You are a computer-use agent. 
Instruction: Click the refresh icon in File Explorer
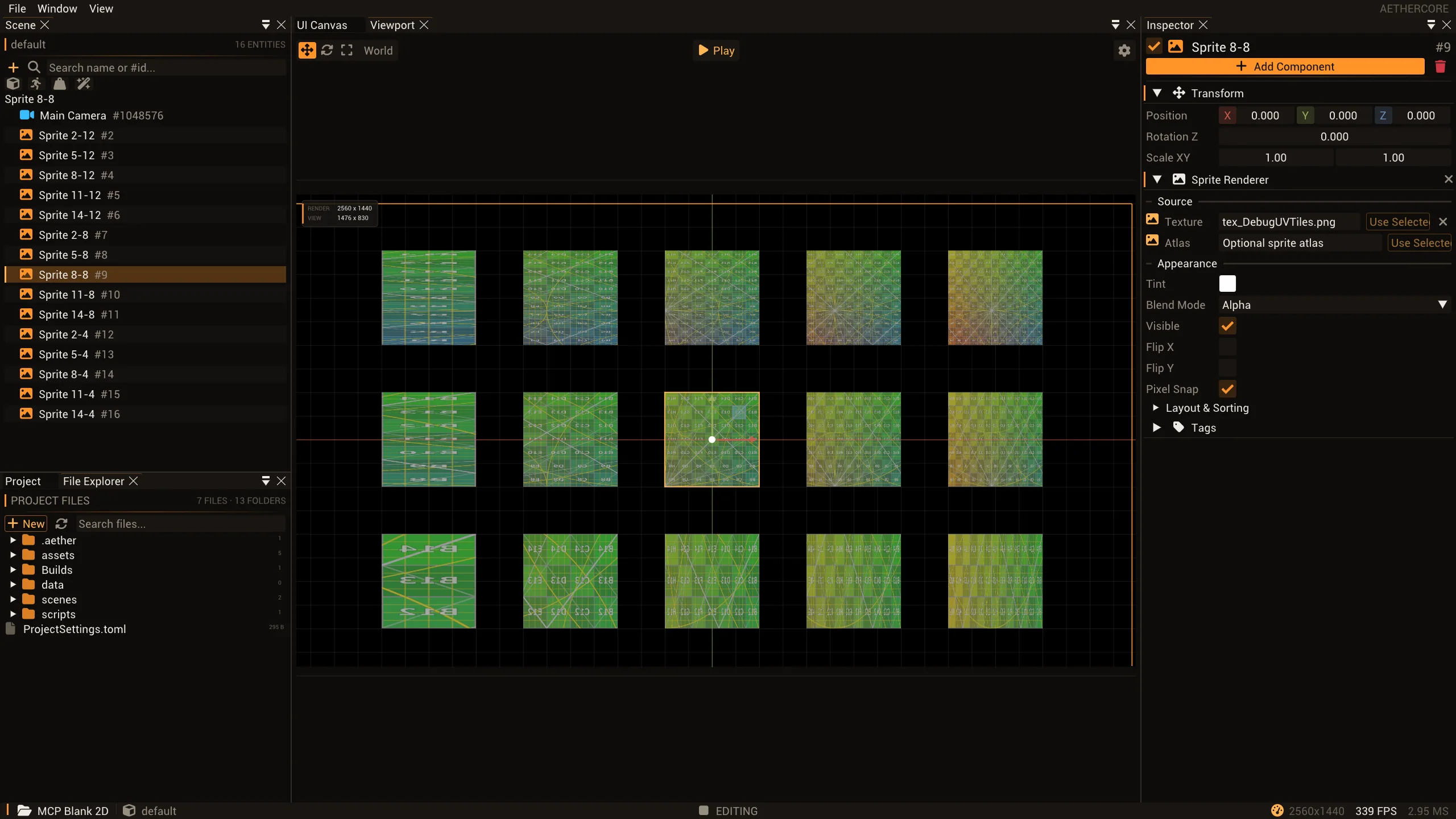tap(61, 523)
